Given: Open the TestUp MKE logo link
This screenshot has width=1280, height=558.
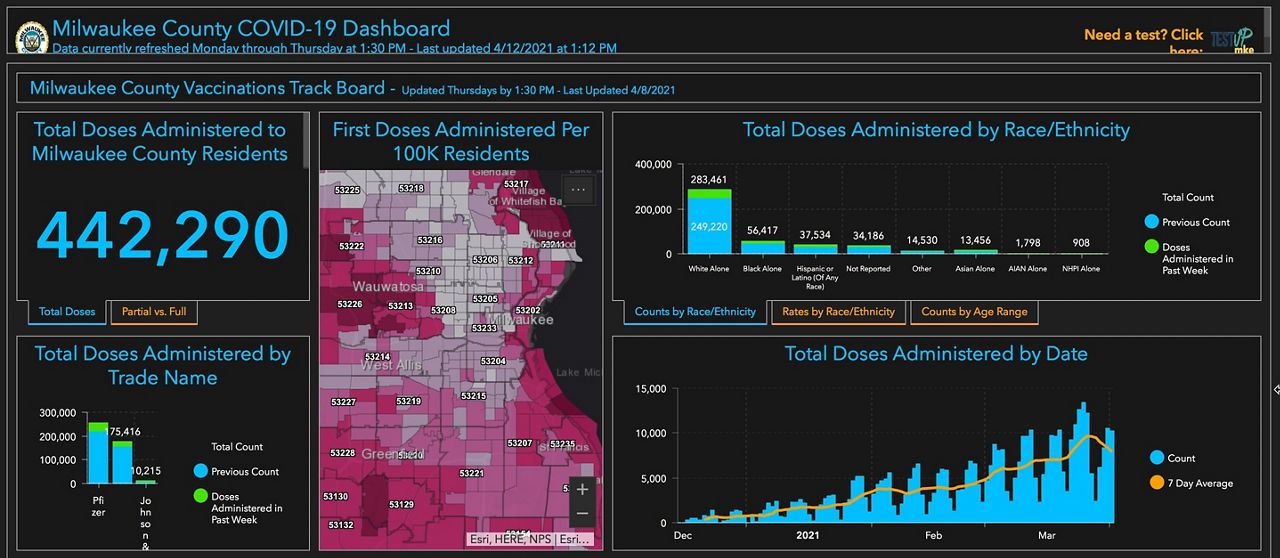Looking at the screenshot, I should pos(1231,38).
